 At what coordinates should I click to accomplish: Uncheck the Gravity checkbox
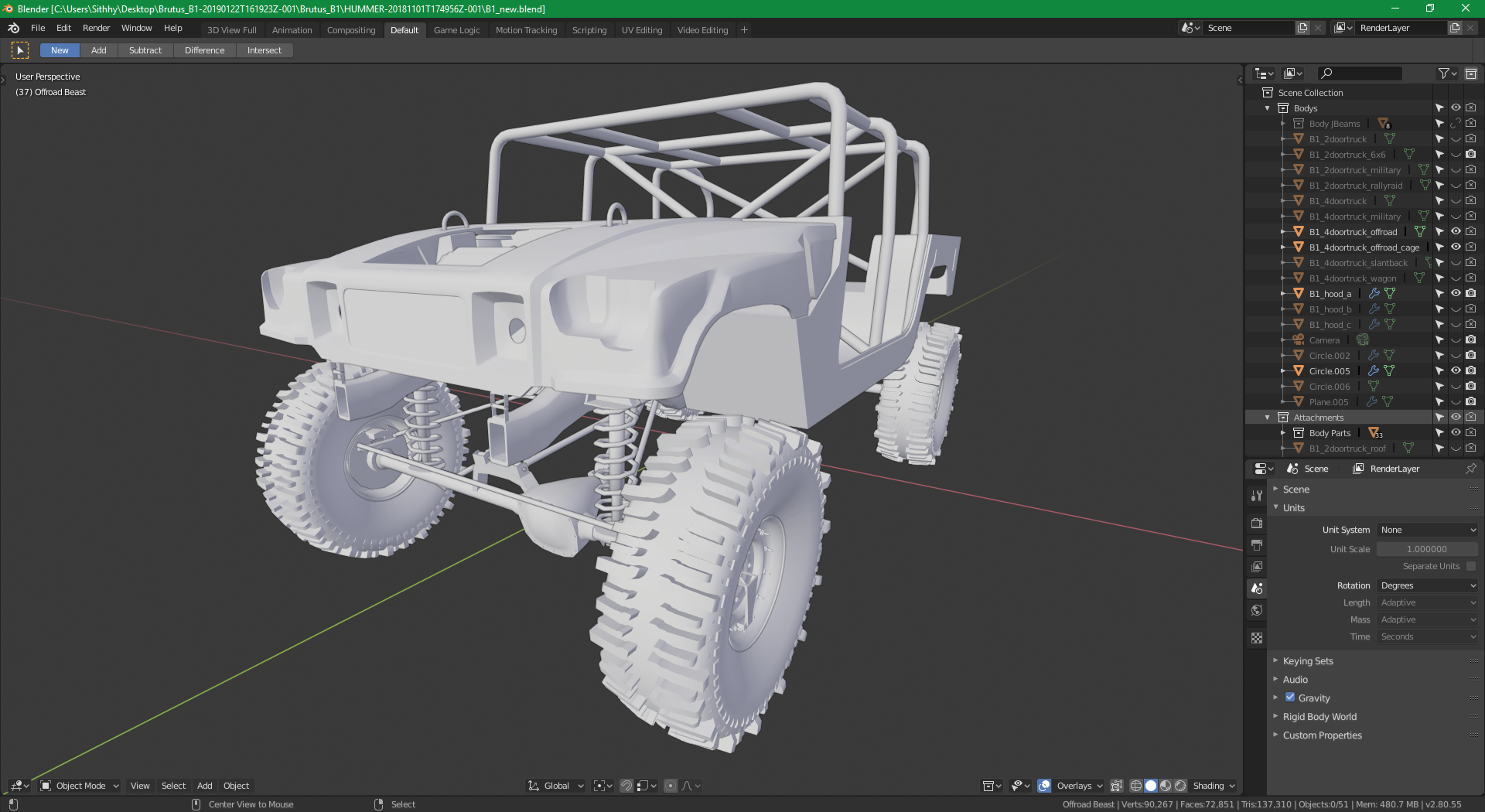(1290, 698)
